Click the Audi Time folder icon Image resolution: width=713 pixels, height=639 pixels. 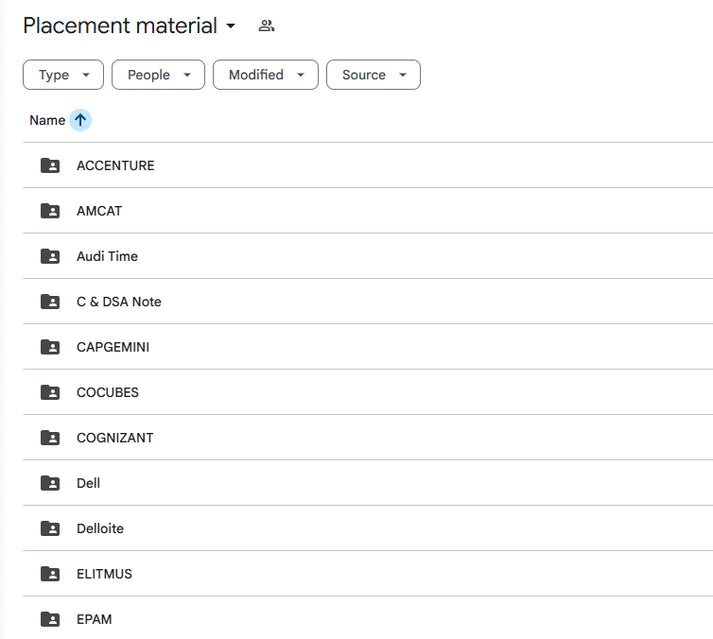coord(50,257)
